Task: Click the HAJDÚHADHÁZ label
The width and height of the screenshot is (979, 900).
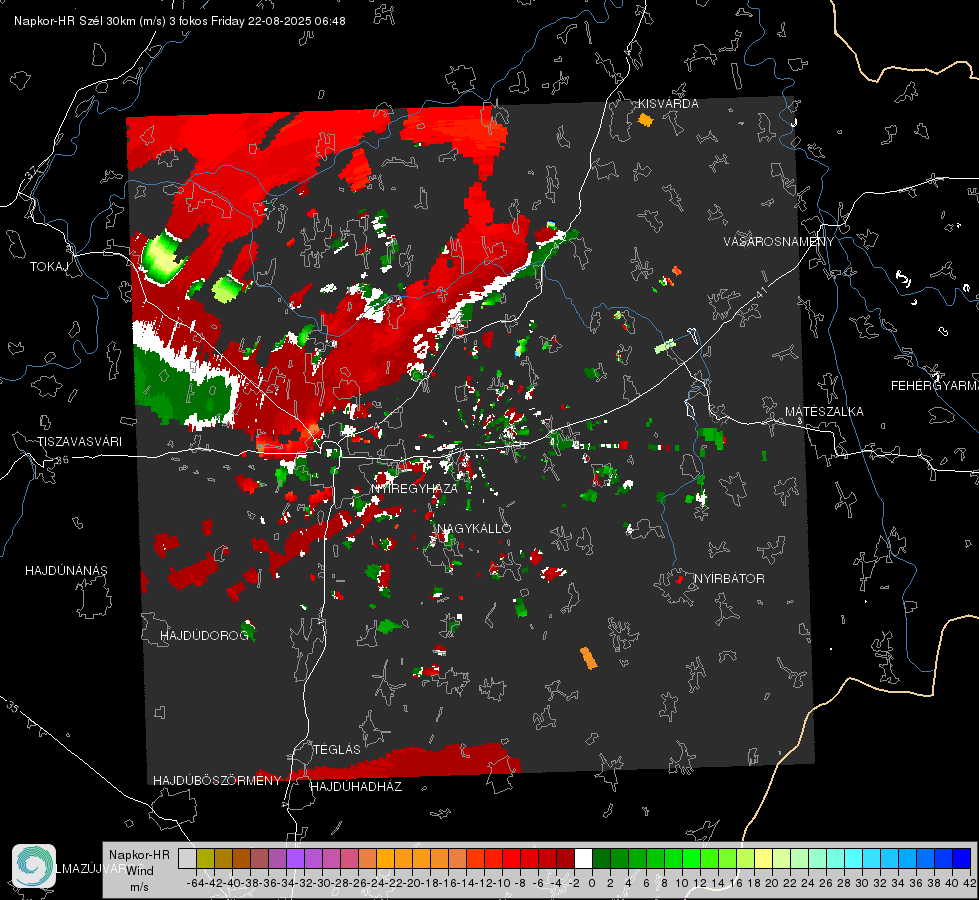Action: (356, 787)
